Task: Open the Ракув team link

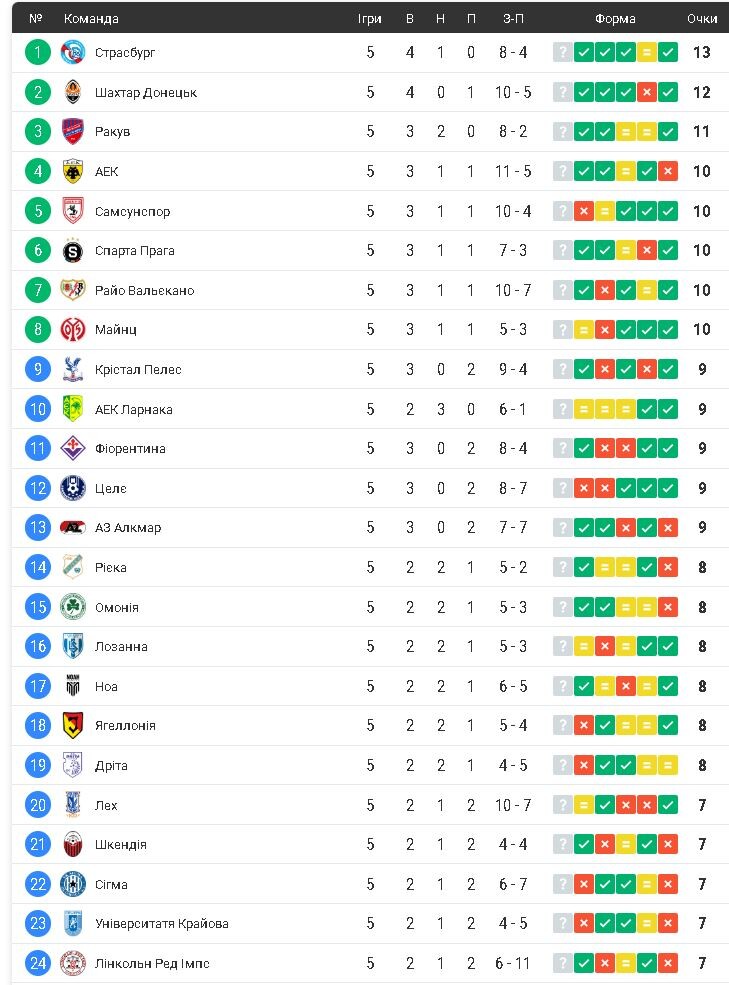Action: click(112, 132)
